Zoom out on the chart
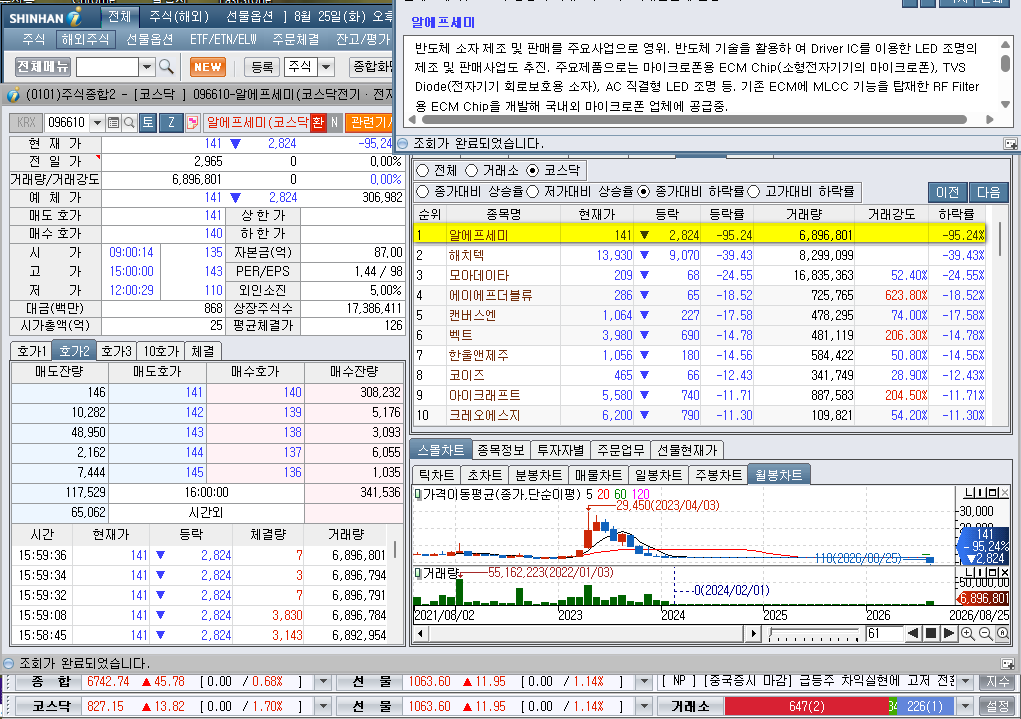The width and height of the screenshot is (1021, 719). (x=985, y=634)
